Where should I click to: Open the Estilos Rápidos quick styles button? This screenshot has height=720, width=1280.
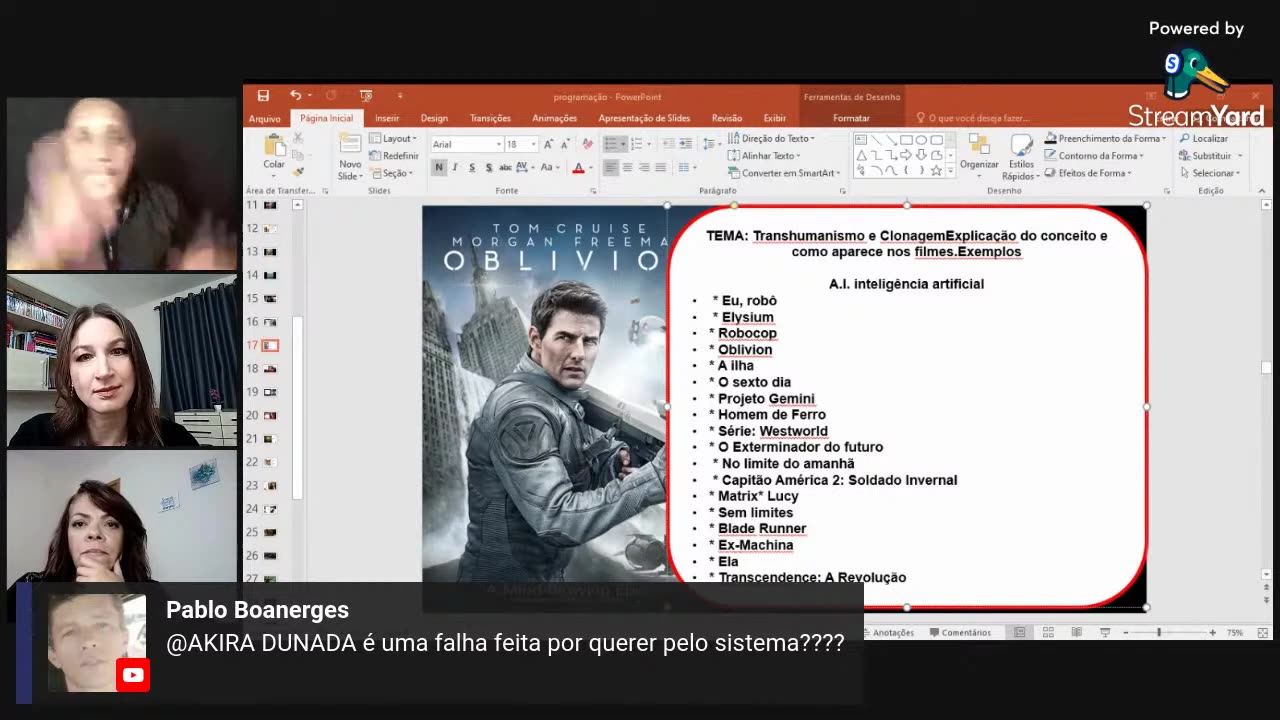tap(1021, 157)
